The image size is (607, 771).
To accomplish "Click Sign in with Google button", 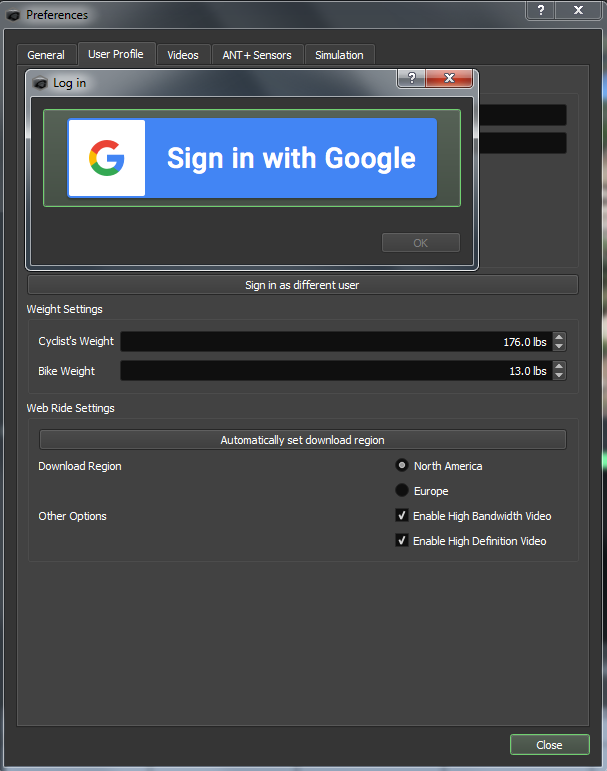I will point(252,158).
